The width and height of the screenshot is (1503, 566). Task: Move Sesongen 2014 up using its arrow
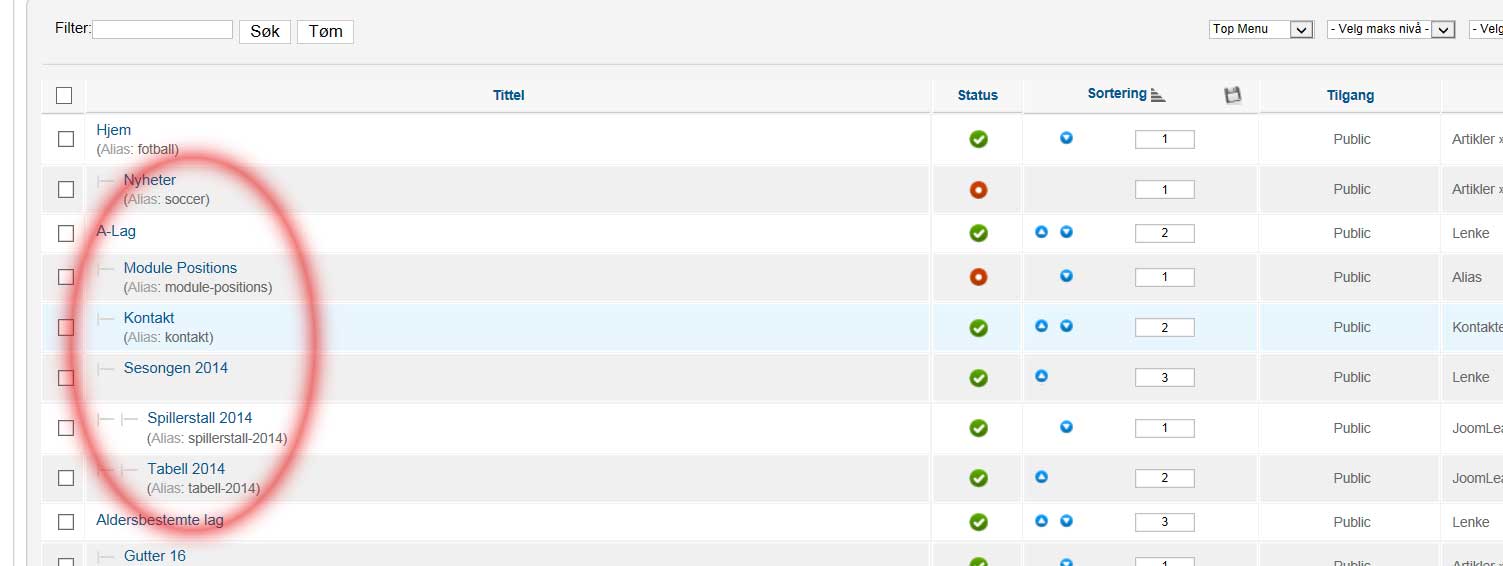(1041, 376)
